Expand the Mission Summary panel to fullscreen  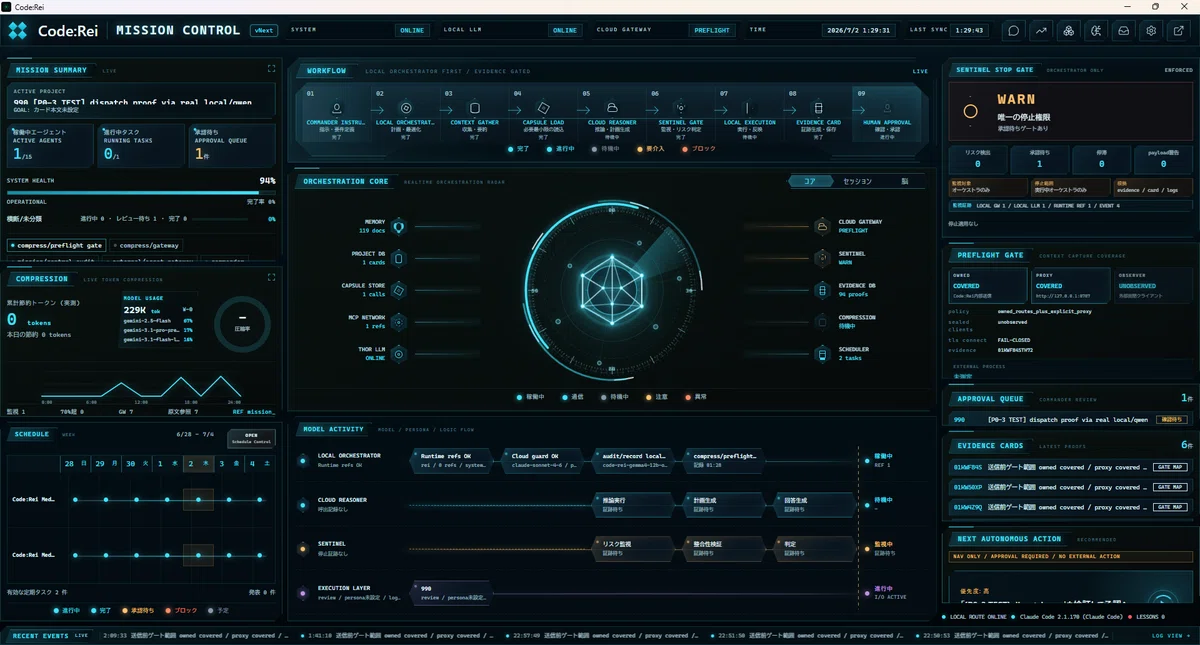tap(271, 69)
